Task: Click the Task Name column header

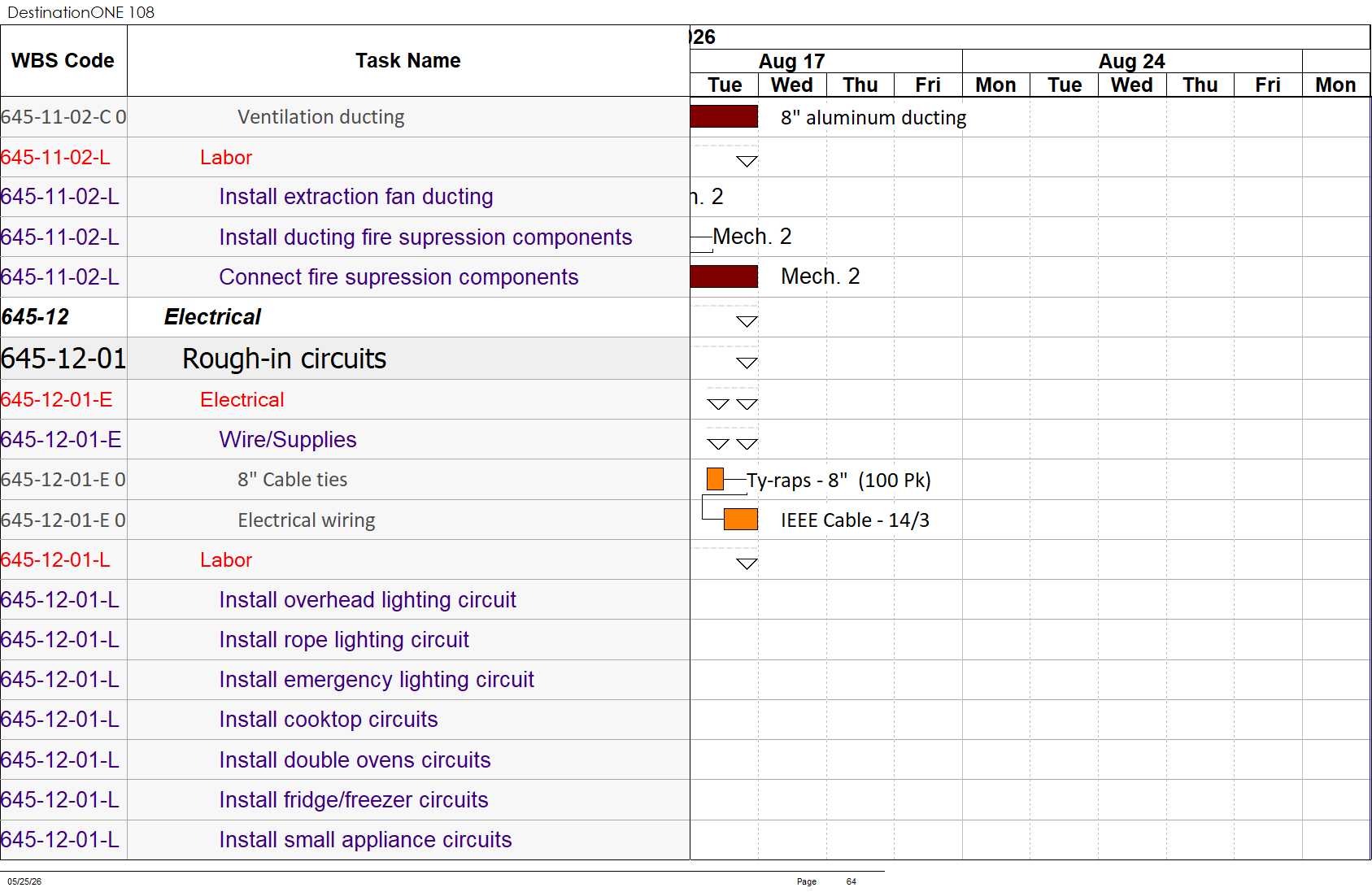Action: point(408,61)
